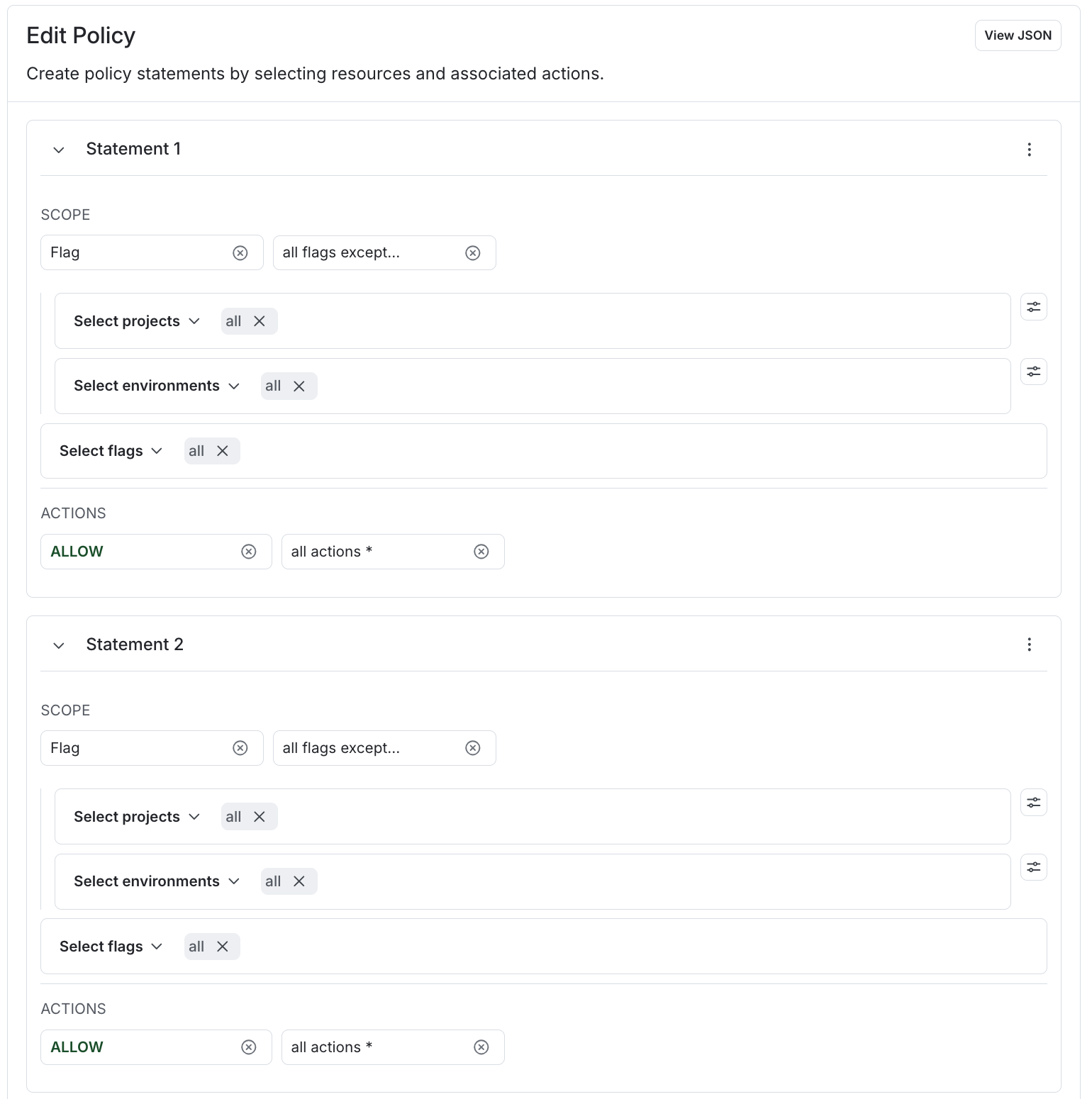Collapse Statement 2 with its chevron

[x=59, y=645]
